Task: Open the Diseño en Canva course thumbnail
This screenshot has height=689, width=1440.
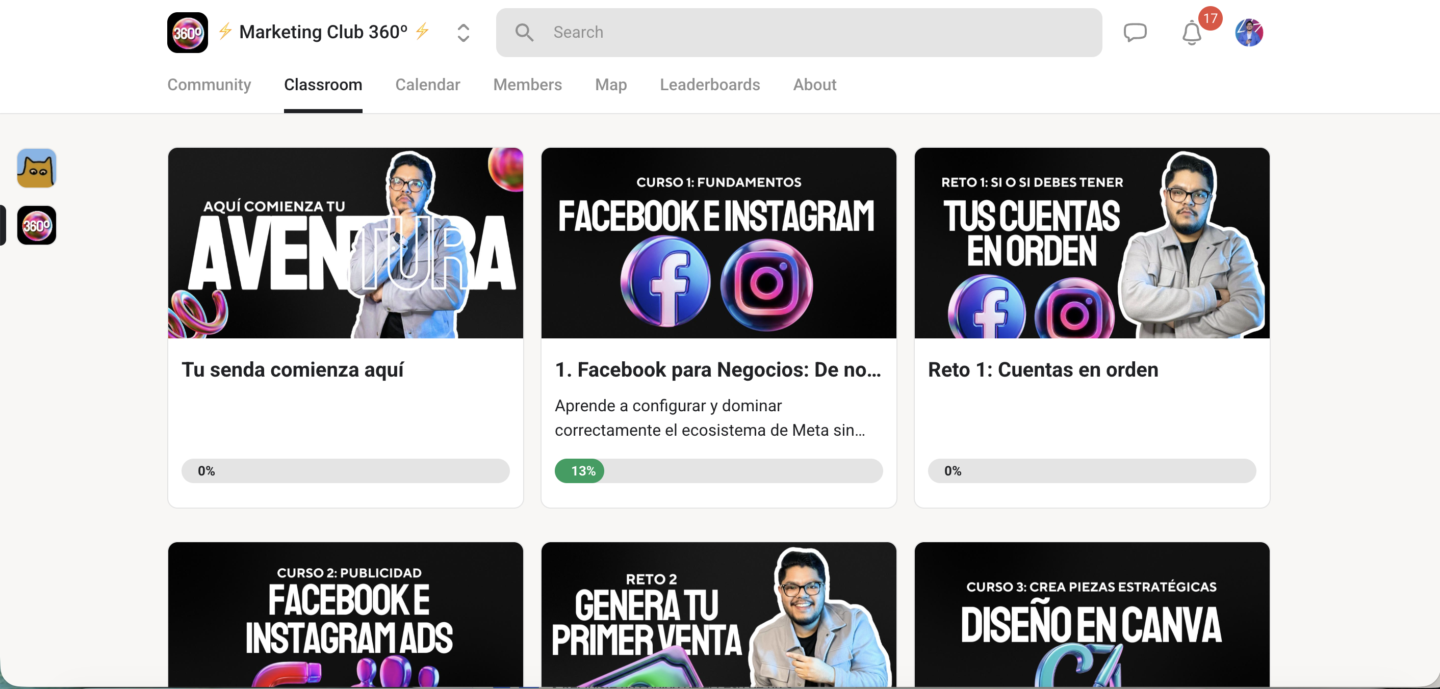Action: (x=1092, y=615)
